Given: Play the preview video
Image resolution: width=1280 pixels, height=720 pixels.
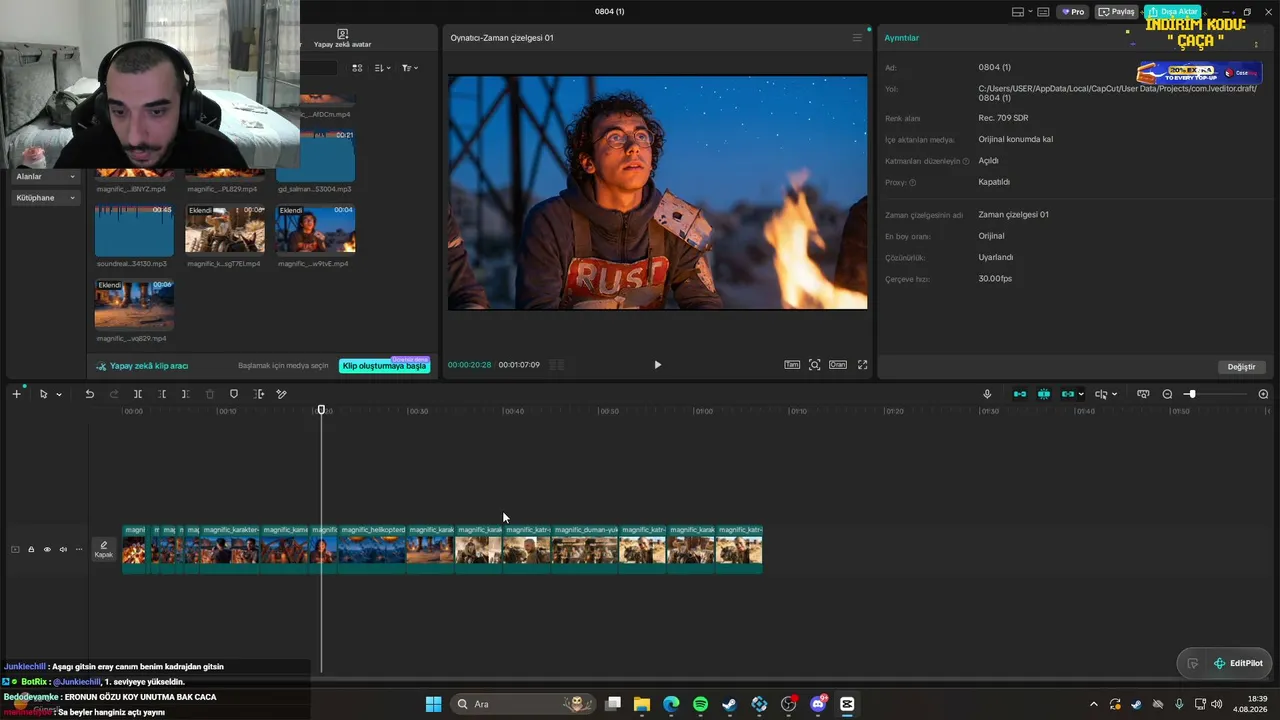Looking at the screenshot, I should pyautogui.click(x=657, y=365).
